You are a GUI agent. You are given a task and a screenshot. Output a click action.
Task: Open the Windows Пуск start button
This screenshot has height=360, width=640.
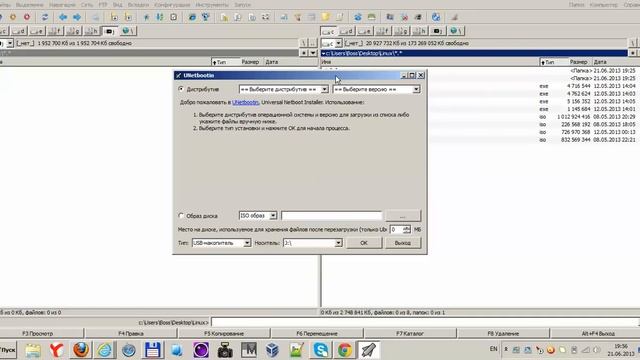coord(8,350)
